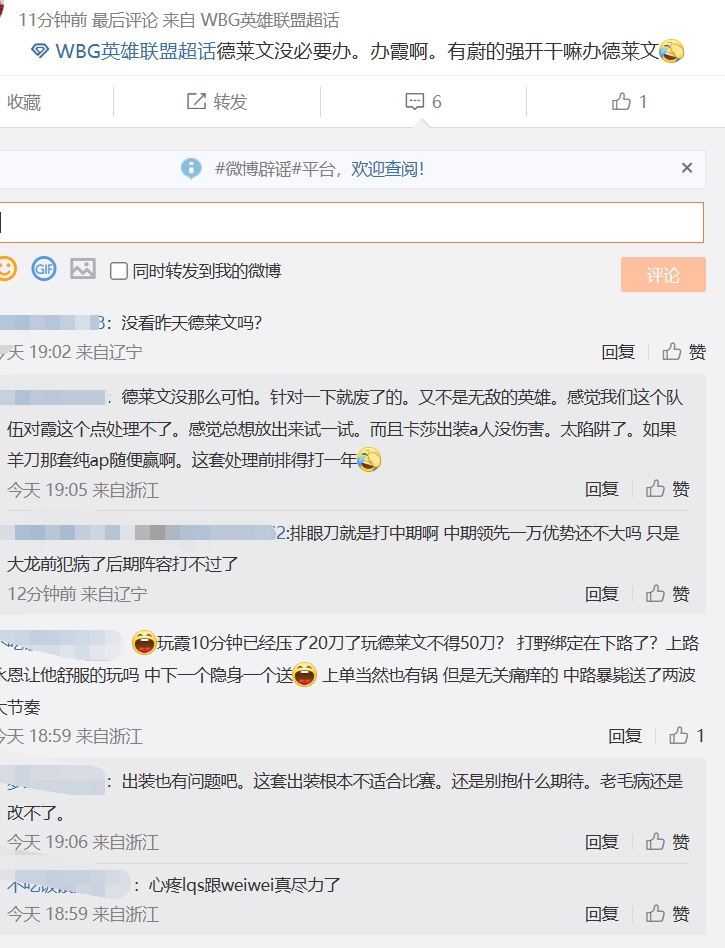Close the 微博辟谣 notice banner
725x948 pixels.
[x=687, y=168]
